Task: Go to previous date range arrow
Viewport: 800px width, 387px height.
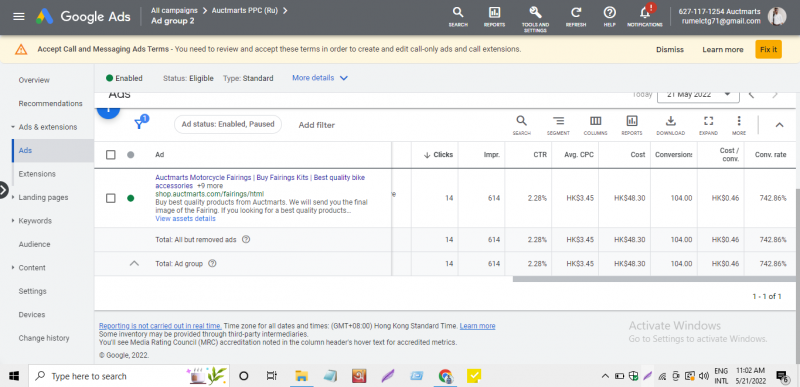Action: click(752, 95)
